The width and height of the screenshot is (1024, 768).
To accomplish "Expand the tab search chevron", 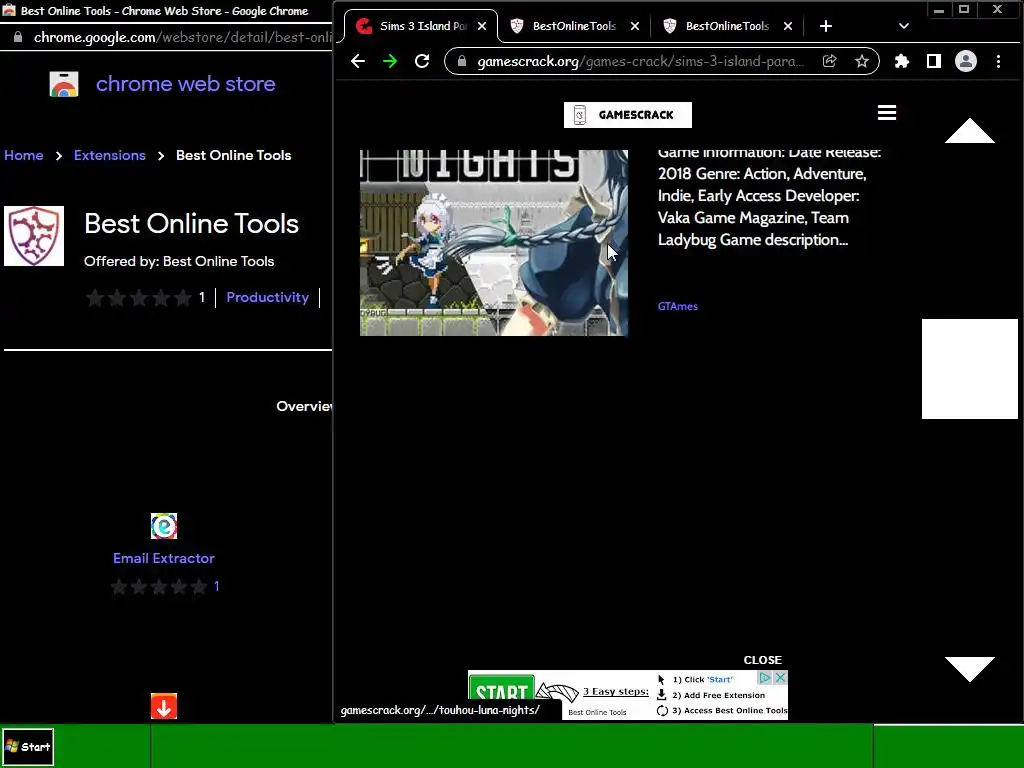I will coord(903,26).
